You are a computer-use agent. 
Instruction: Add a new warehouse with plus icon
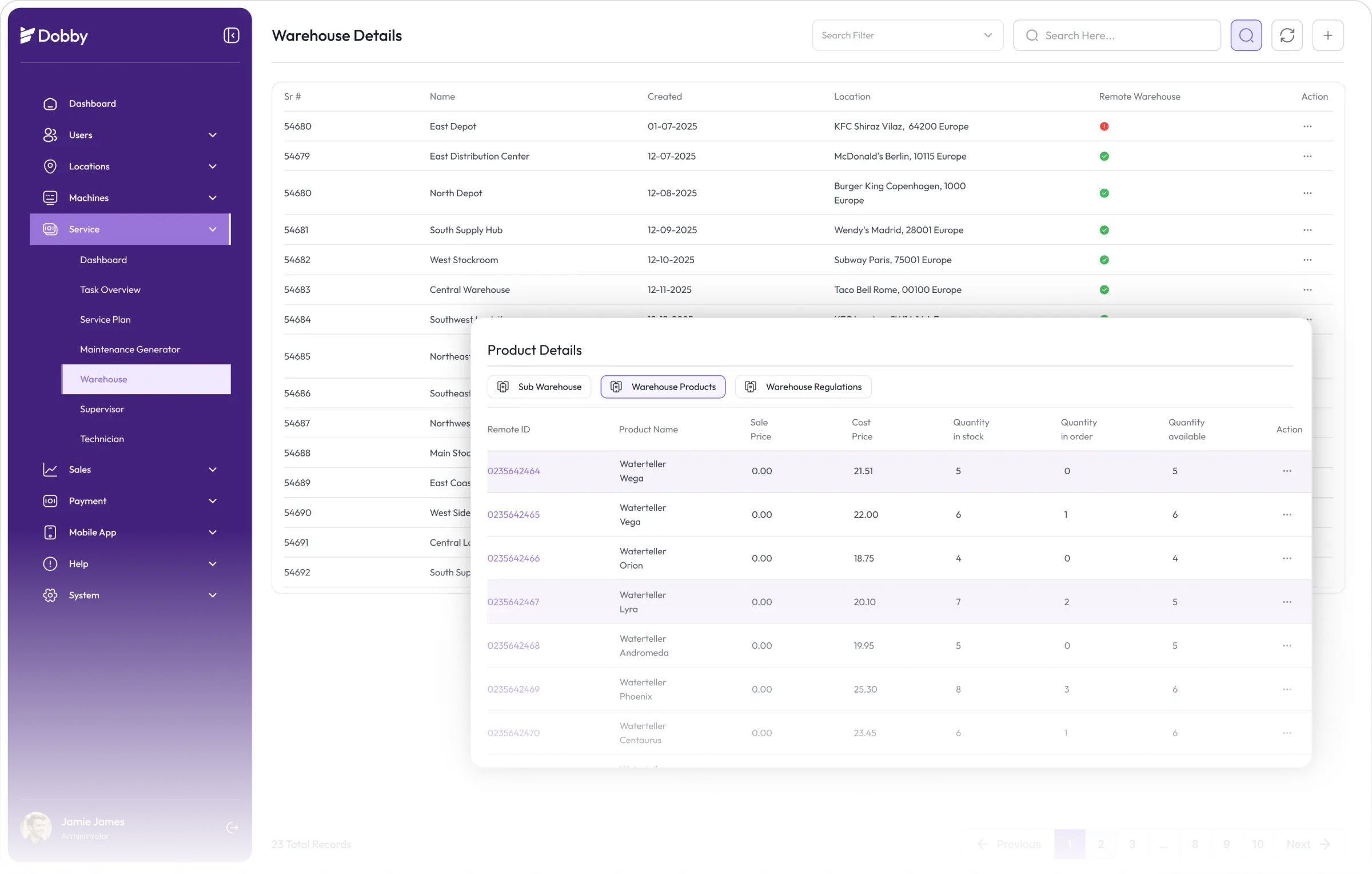click(x=1327, y=35)
